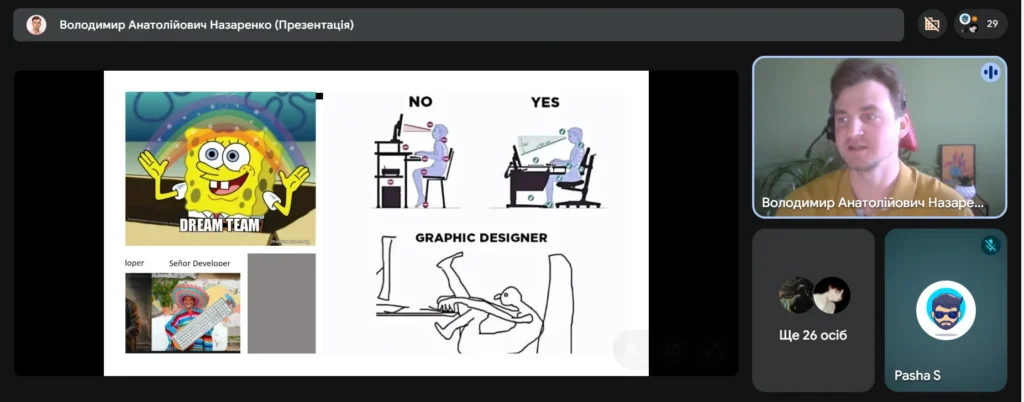Click the presenter's avatar in the top bar

36,25
